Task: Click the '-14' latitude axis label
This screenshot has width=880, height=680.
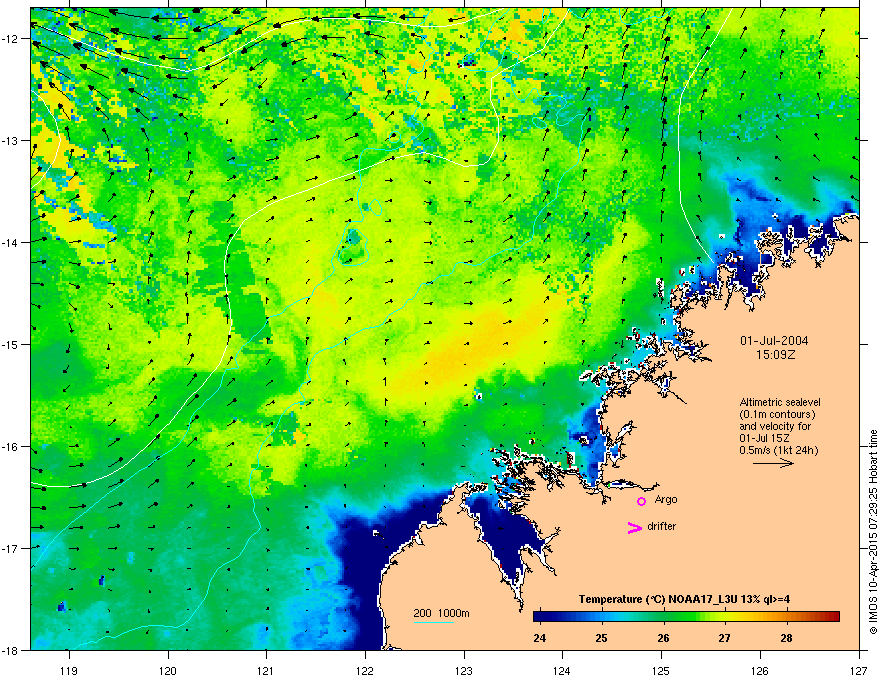Action: coord(11,243)
